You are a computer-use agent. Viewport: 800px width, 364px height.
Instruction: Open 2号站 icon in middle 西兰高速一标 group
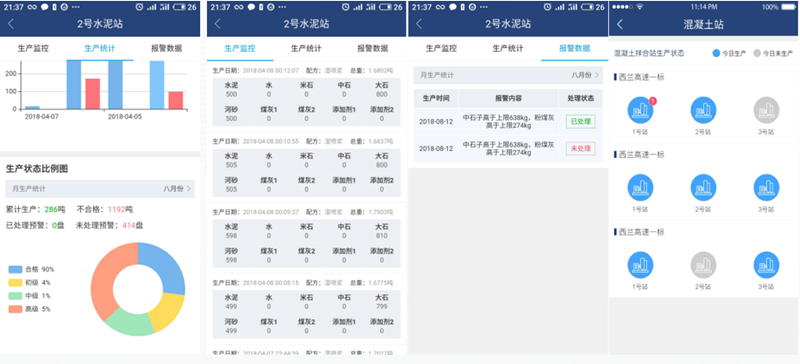point(703,187)
